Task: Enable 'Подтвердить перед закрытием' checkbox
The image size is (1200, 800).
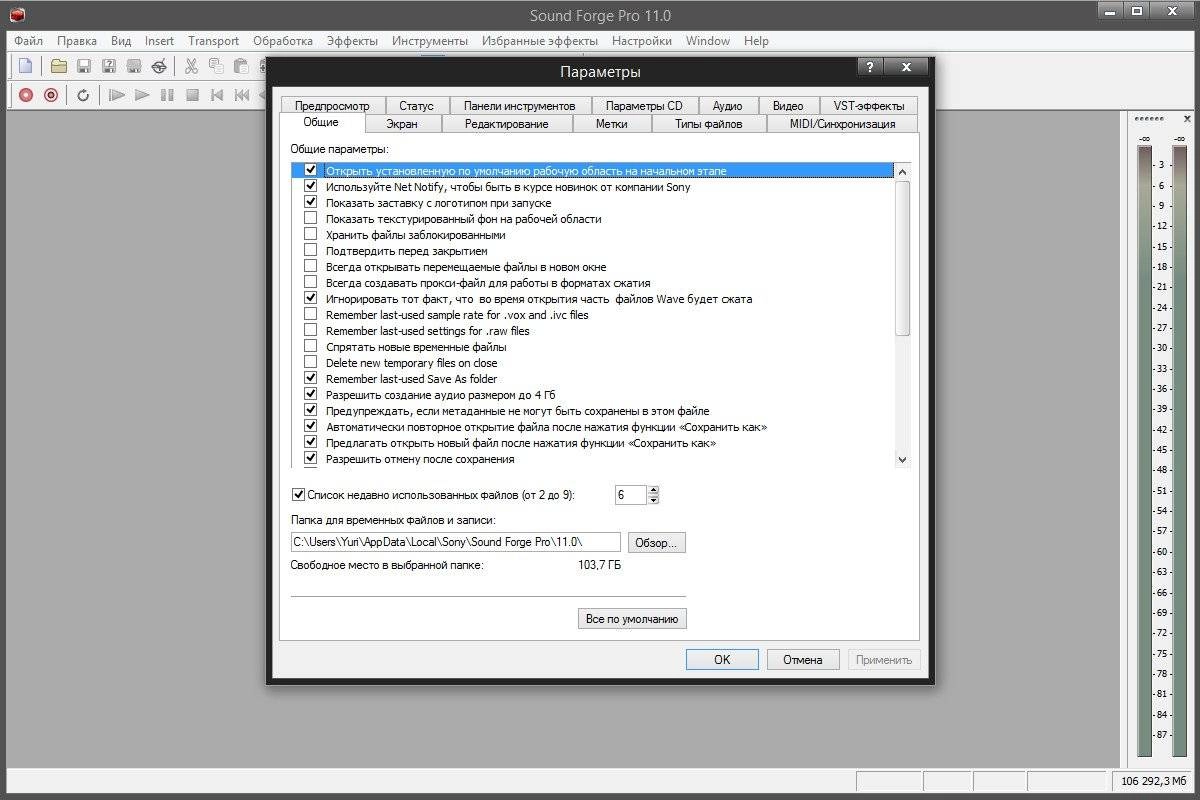Action: (x=310, y=251)
